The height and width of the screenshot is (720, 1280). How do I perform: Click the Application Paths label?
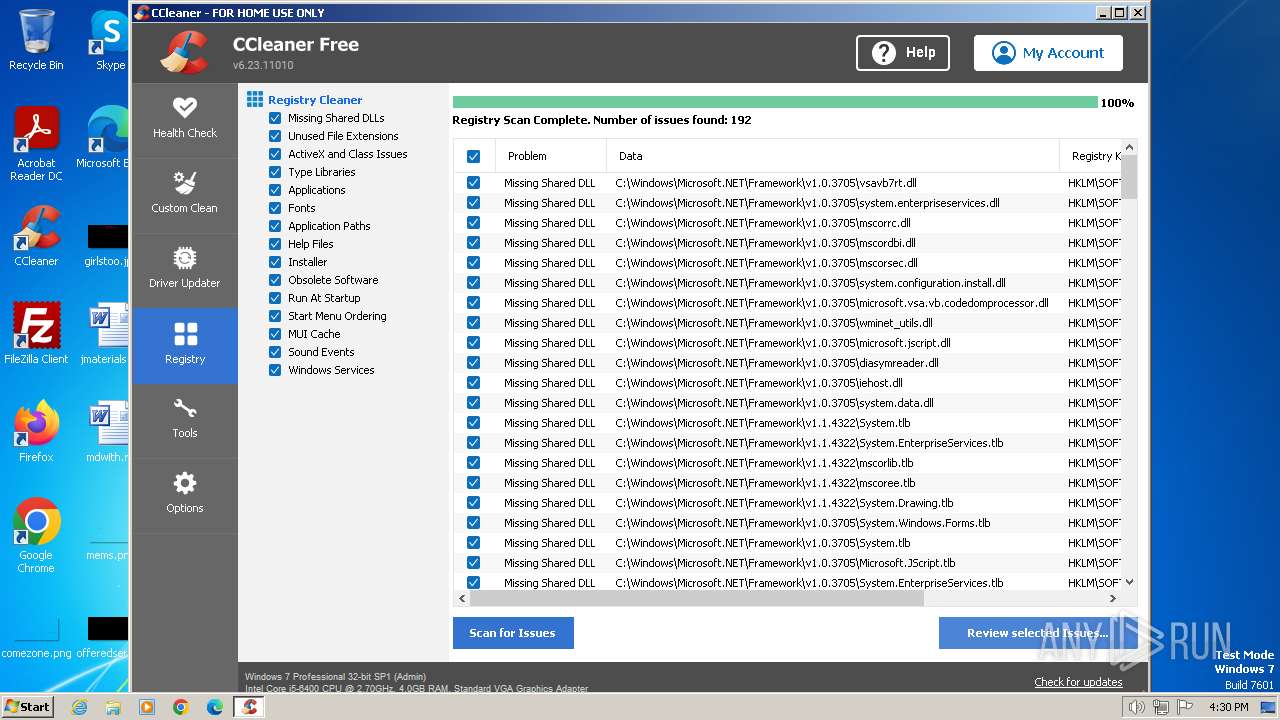pos(329,226)
